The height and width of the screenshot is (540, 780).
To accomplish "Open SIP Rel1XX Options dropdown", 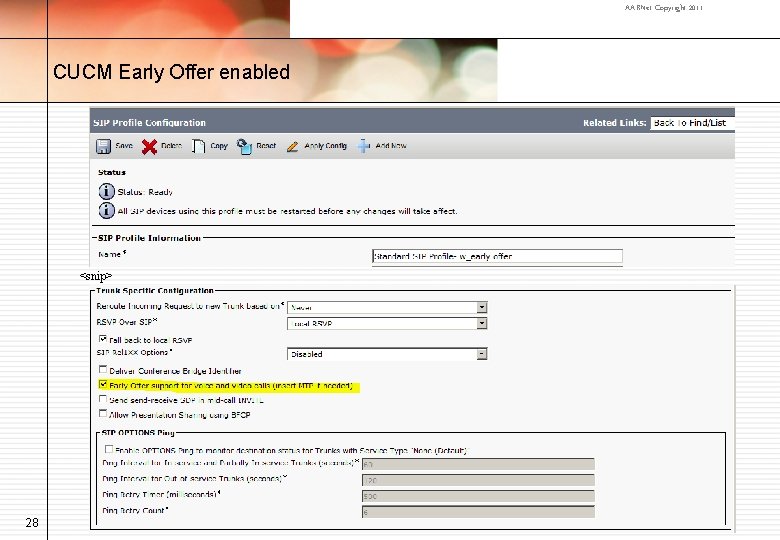I will pos(387,354).
